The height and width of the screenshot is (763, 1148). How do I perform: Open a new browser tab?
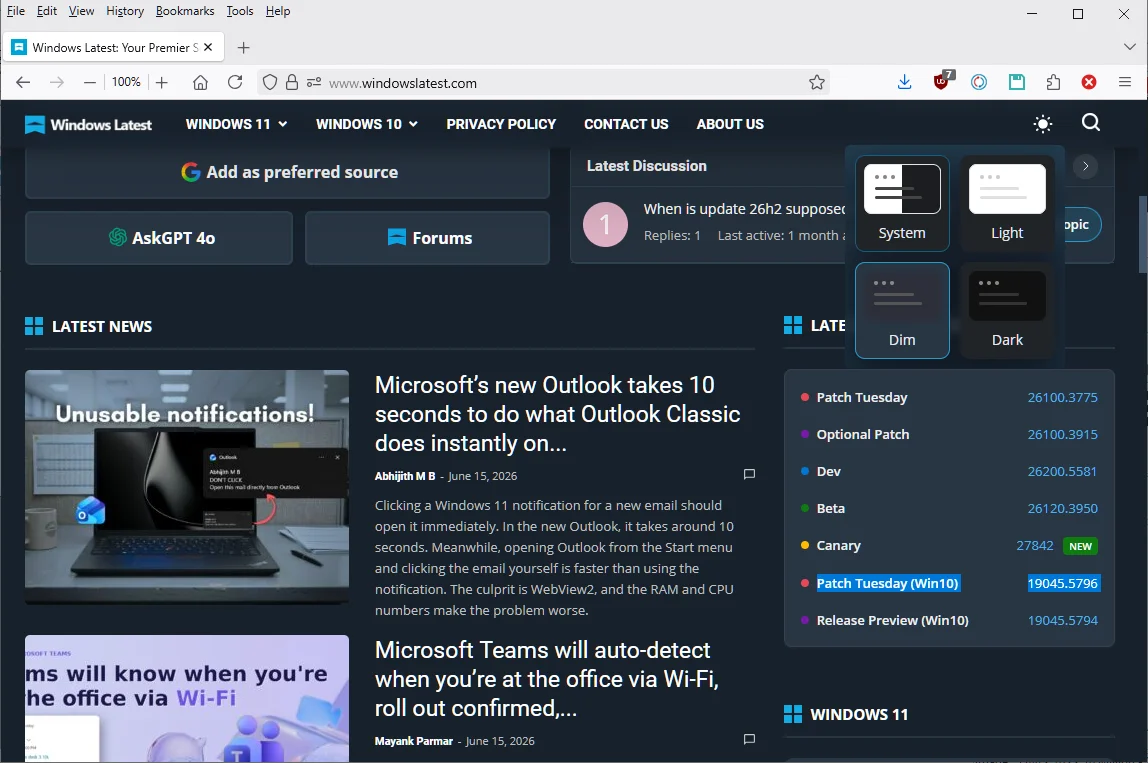tap(244, 48)
